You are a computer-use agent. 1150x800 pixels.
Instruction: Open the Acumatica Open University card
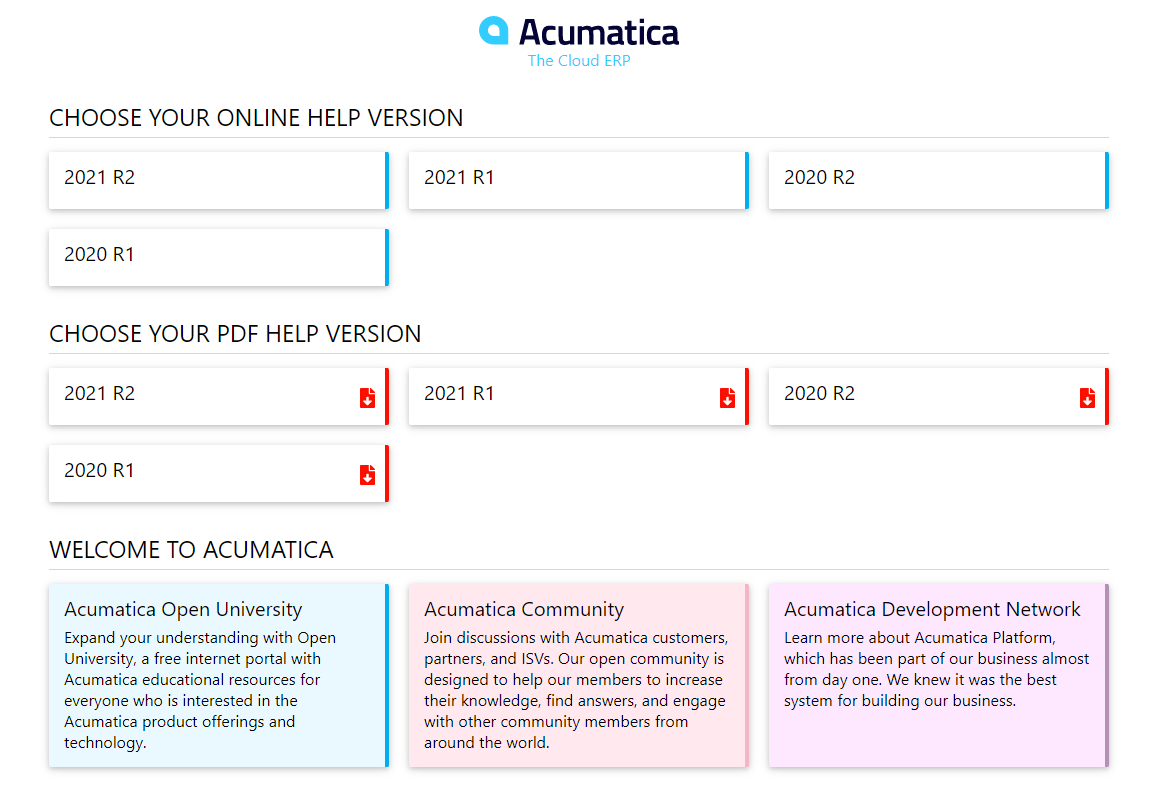pos(219,675)
